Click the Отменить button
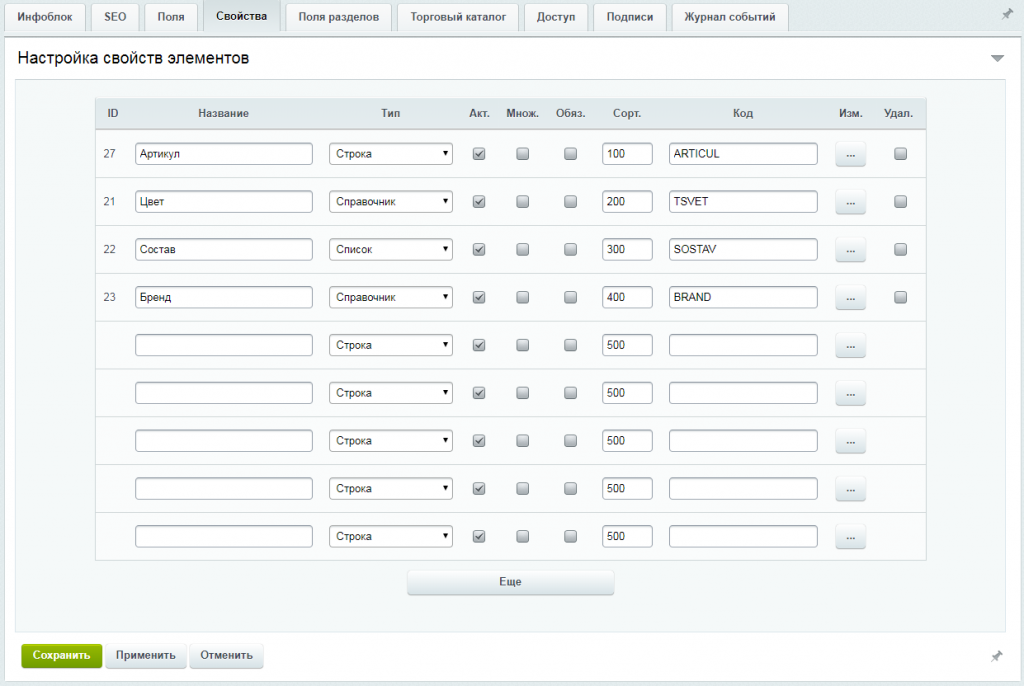 click(226, 655)
